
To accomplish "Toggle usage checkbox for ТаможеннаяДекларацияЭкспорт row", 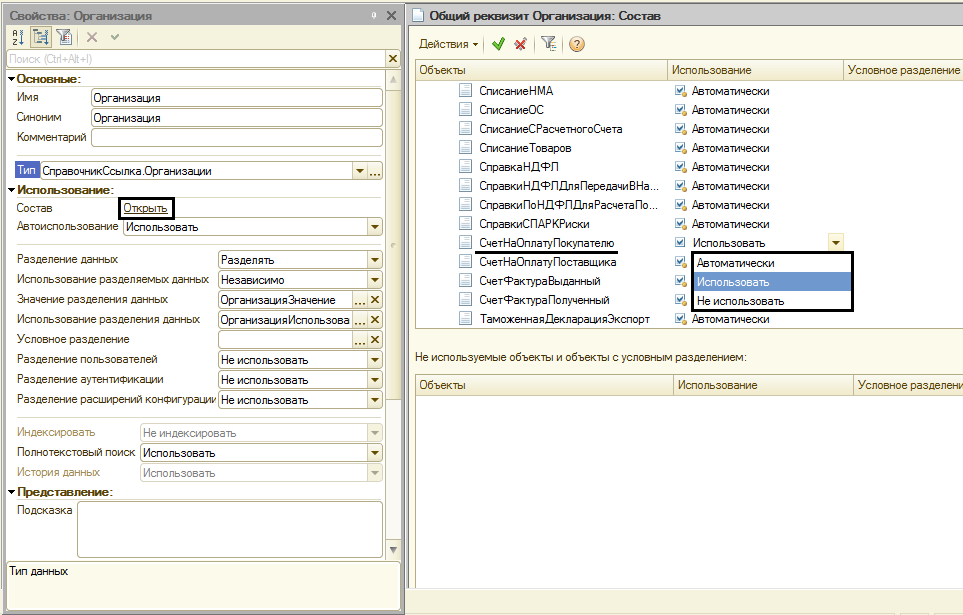I will (x=680, y=319).
